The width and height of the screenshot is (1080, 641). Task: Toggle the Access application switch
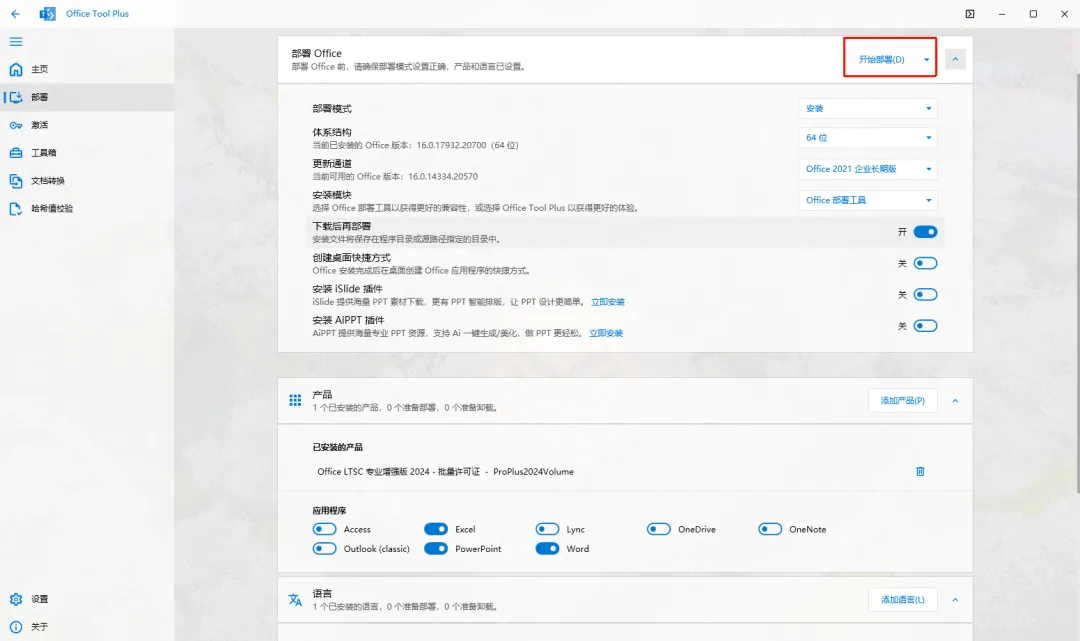pos(324,529)
